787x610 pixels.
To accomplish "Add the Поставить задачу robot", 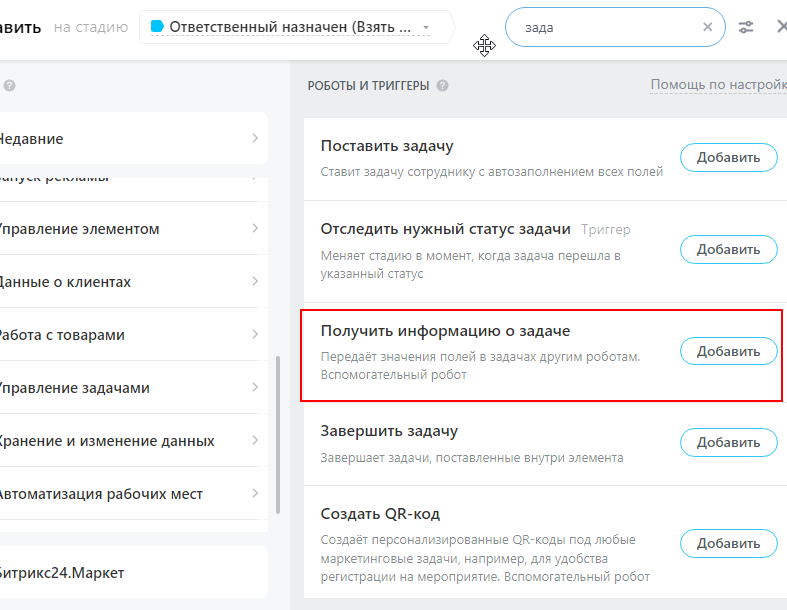I will coord(728,157).
